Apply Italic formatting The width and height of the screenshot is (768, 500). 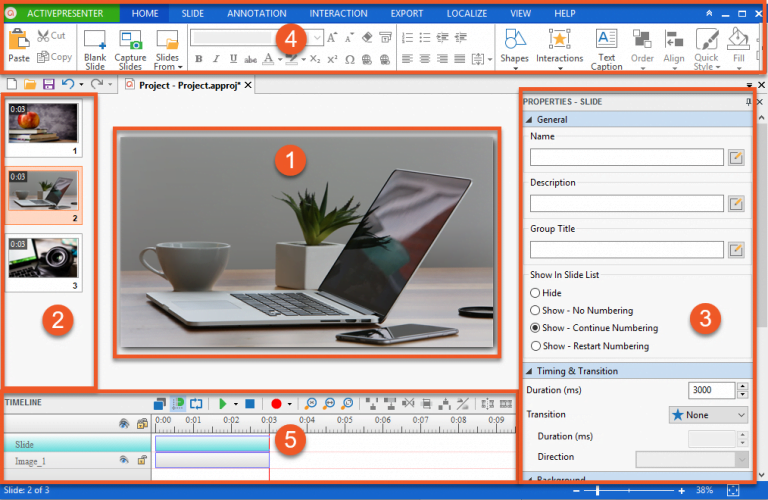pos(216,59)
